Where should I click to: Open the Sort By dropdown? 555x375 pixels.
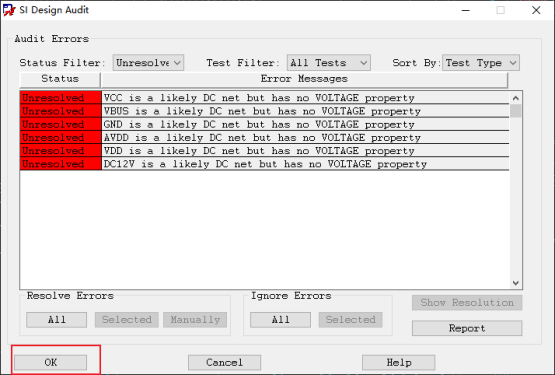pyautogui.click(x=481, y=63)
